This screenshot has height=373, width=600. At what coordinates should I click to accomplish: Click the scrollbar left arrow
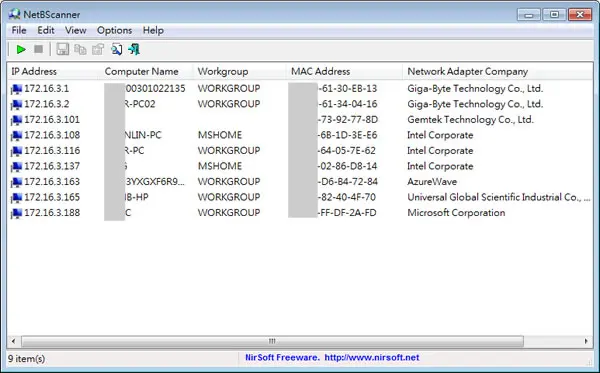pyautogui.click(x=13, y=341)
